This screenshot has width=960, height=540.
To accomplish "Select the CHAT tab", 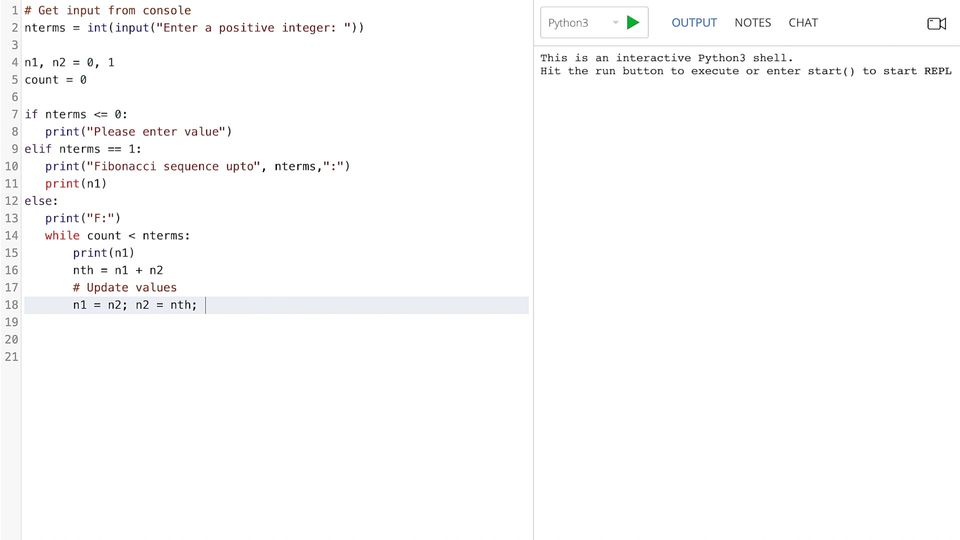I will tap(803, 22).
